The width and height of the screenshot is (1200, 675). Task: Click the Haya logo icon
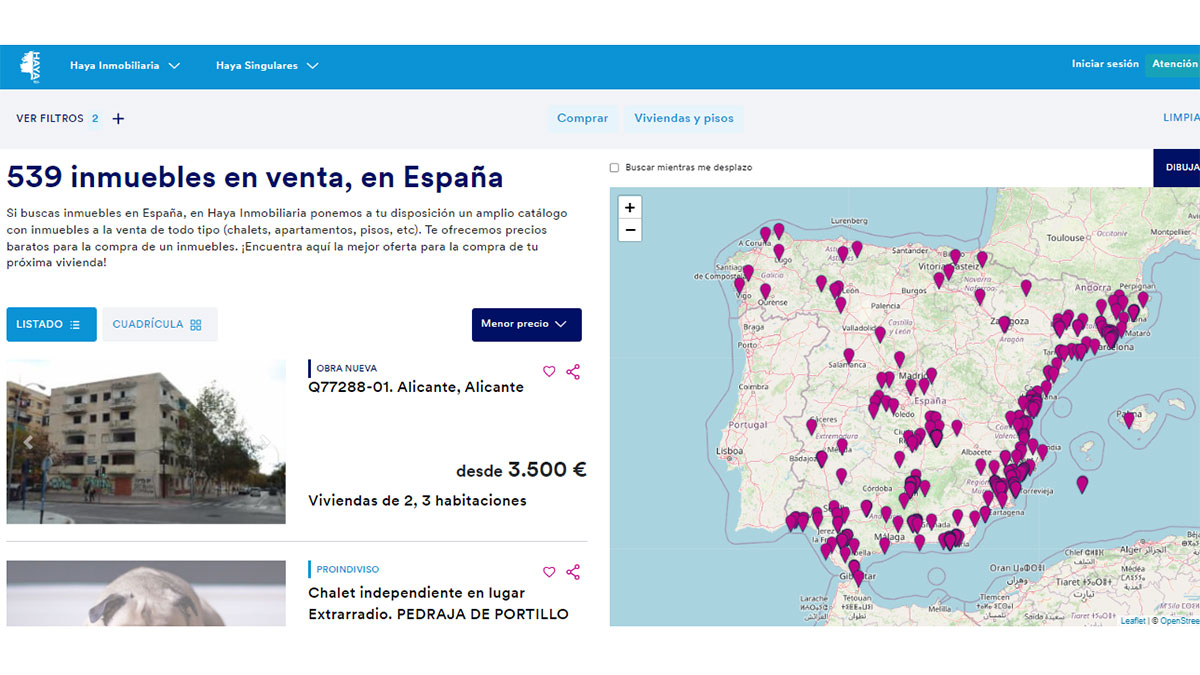30,66
